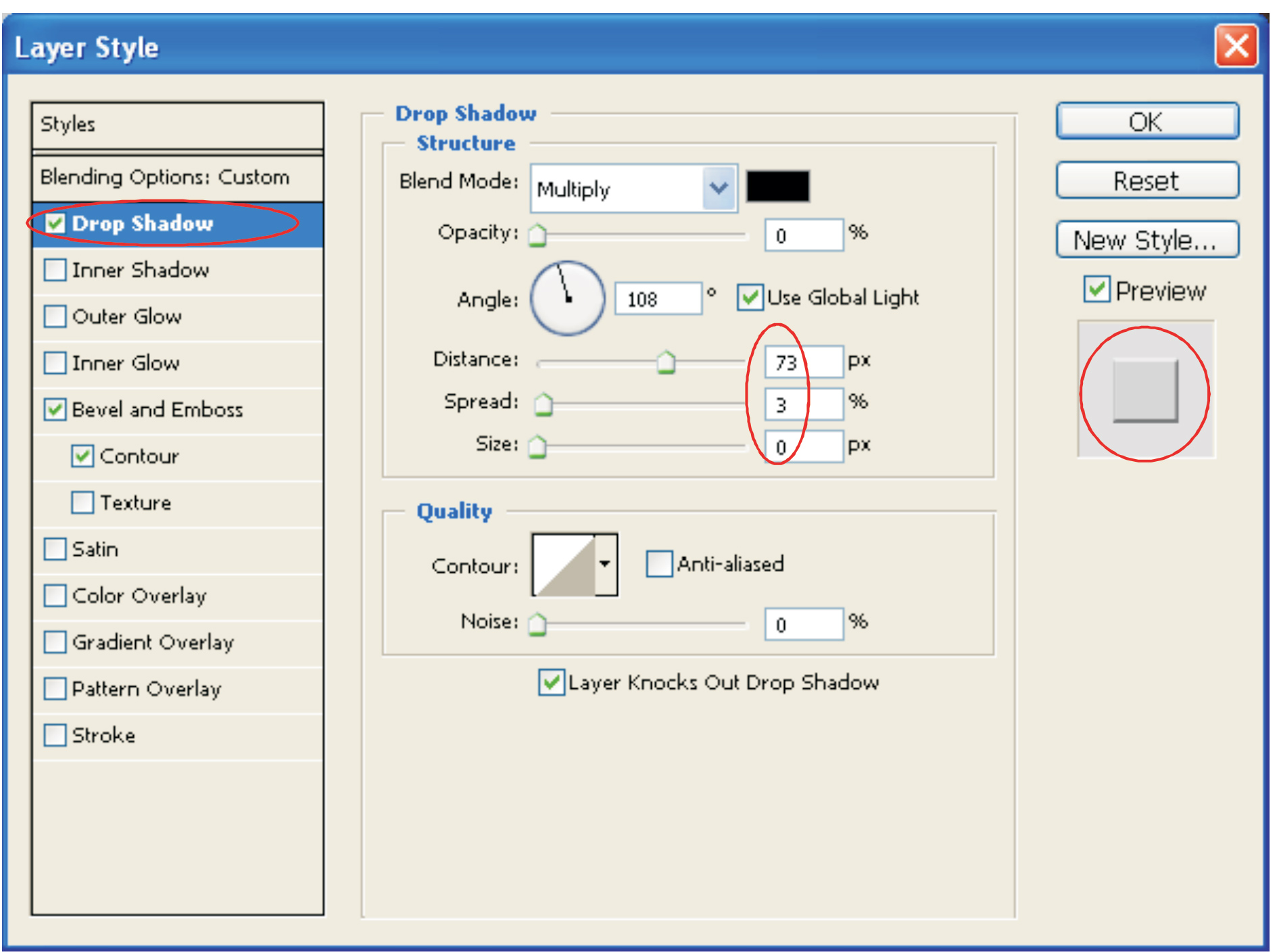This screenshot has width=1279, height=952.
Task: Click the New Style... button
Action: (x=1147, y=240)
